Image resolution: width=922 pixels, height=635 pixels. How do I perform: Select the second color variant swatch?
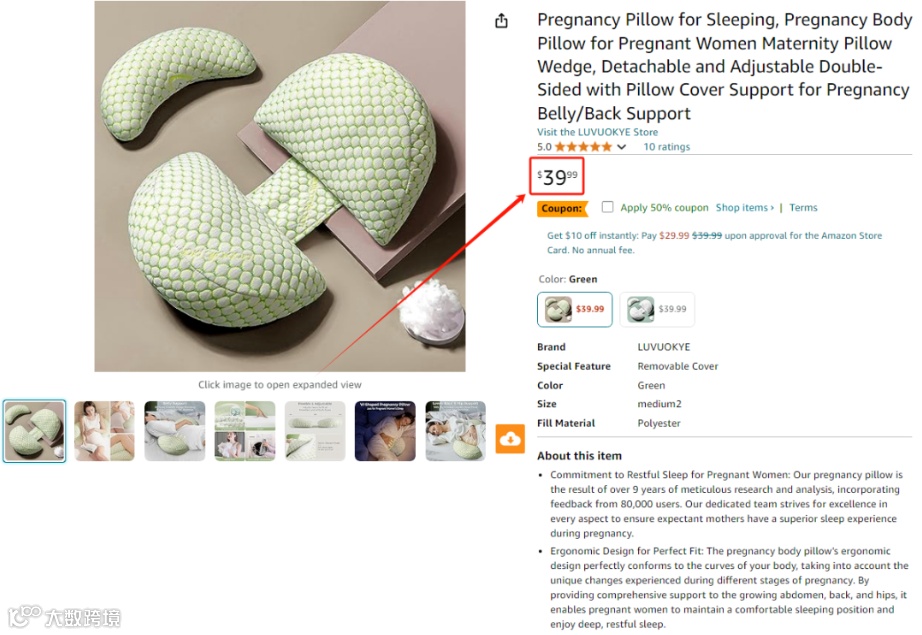point(657,309)
